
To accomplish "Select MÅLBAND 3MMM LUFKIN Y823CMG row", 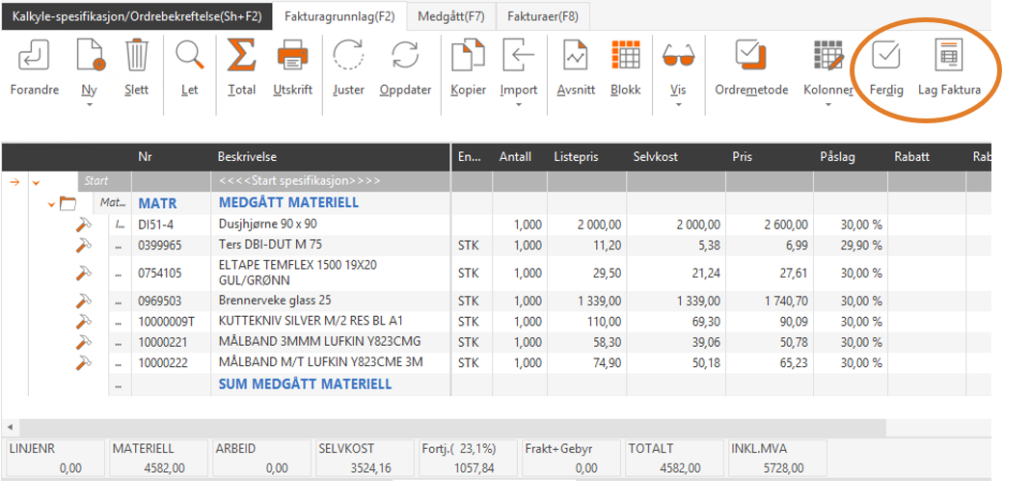I will coord(320,342).
